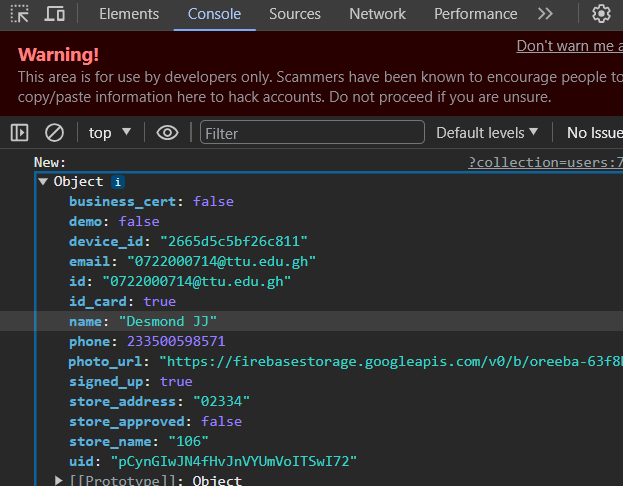Expand the [[Prototype]] entry
623x486 pixels.
click(x=60, y=481)
